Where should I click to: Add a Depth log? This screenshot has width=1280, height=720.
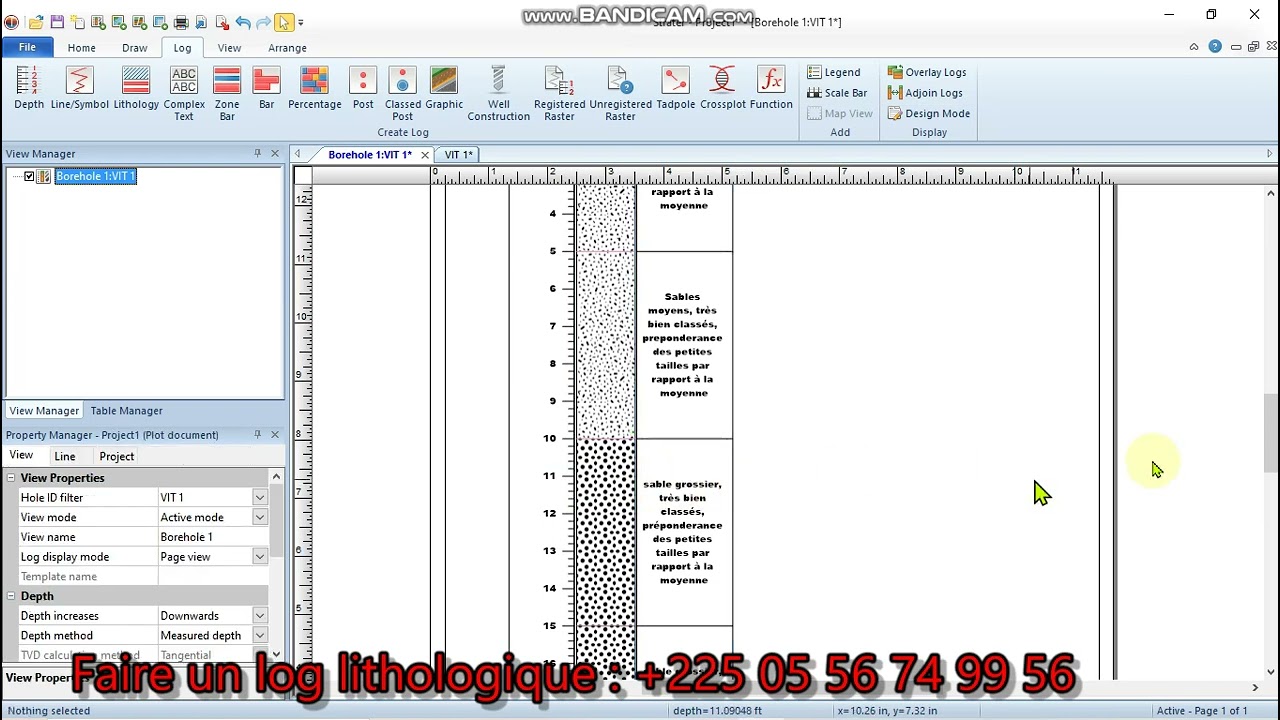[x=29, y=88]
